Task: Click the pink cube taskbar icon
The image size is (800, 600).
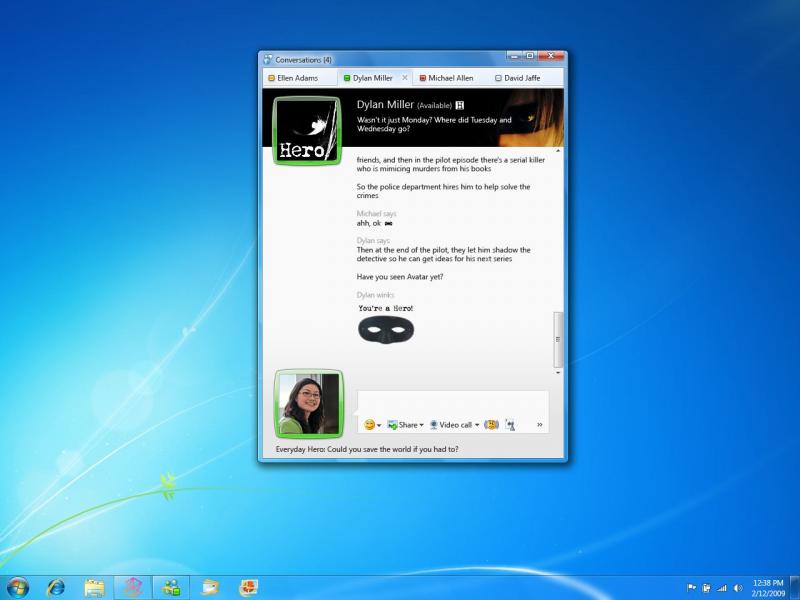Action: click(133, 588)
